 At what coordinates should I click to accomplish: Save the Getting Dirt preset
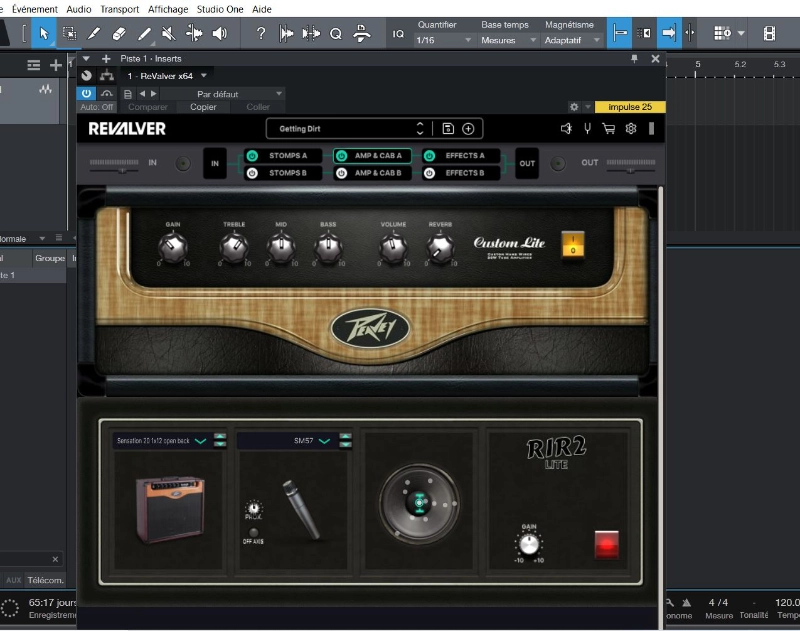tap(448, 129)
